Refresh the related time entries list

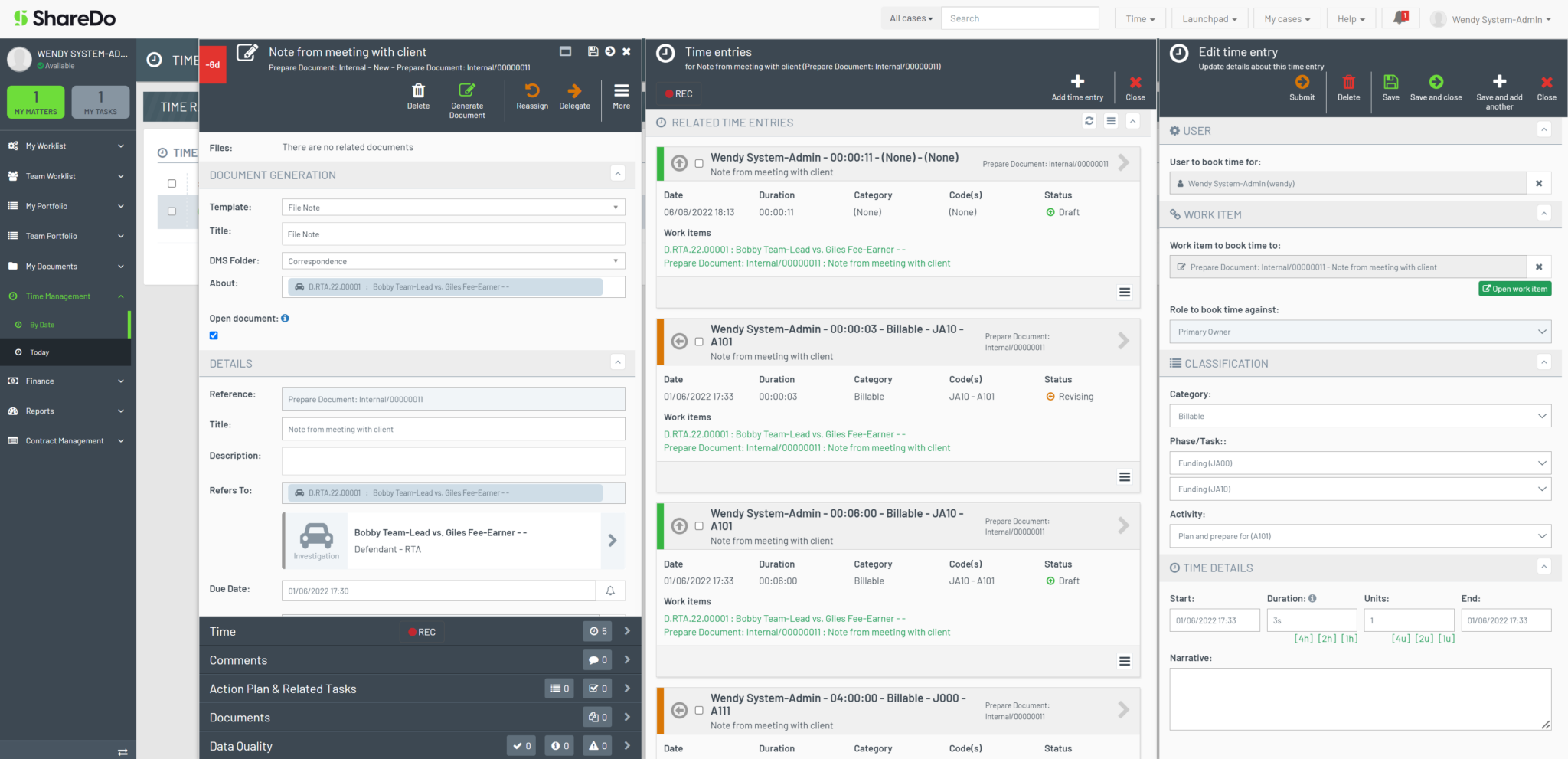[1089, 122]
